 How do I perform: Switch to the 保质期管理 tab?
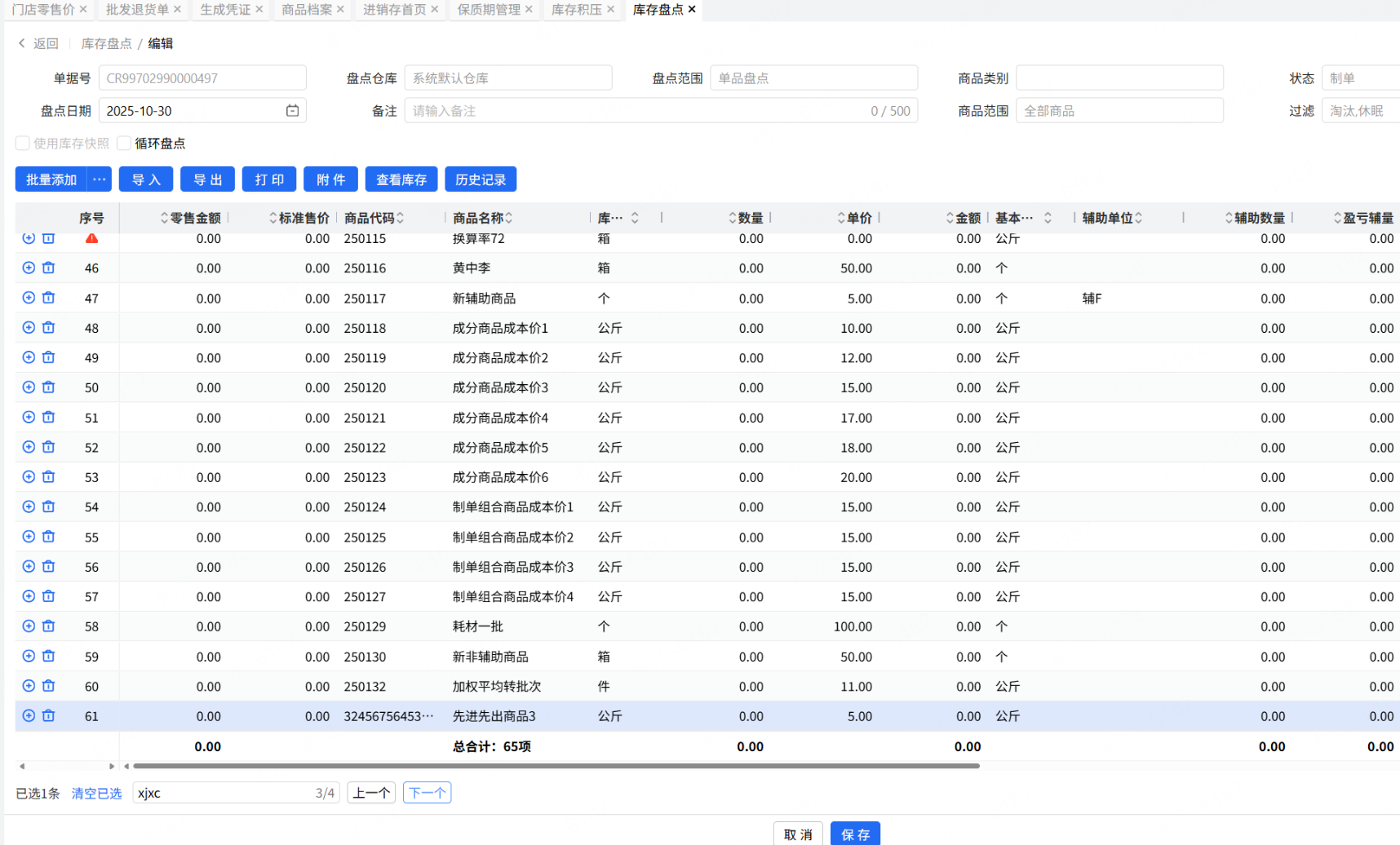click(488, 9)
